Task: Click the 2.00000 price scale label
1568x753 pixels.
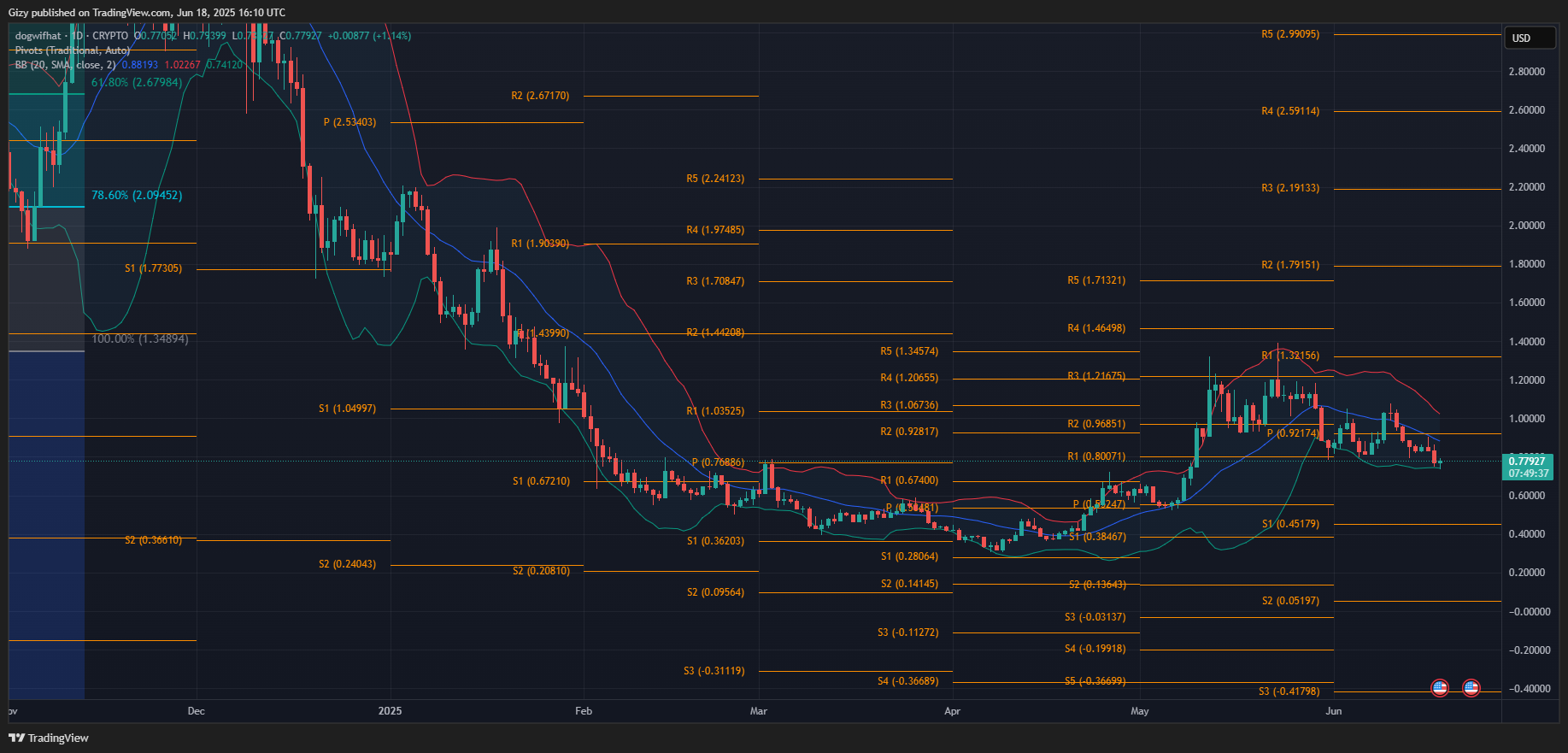Action: [1527, 226]
